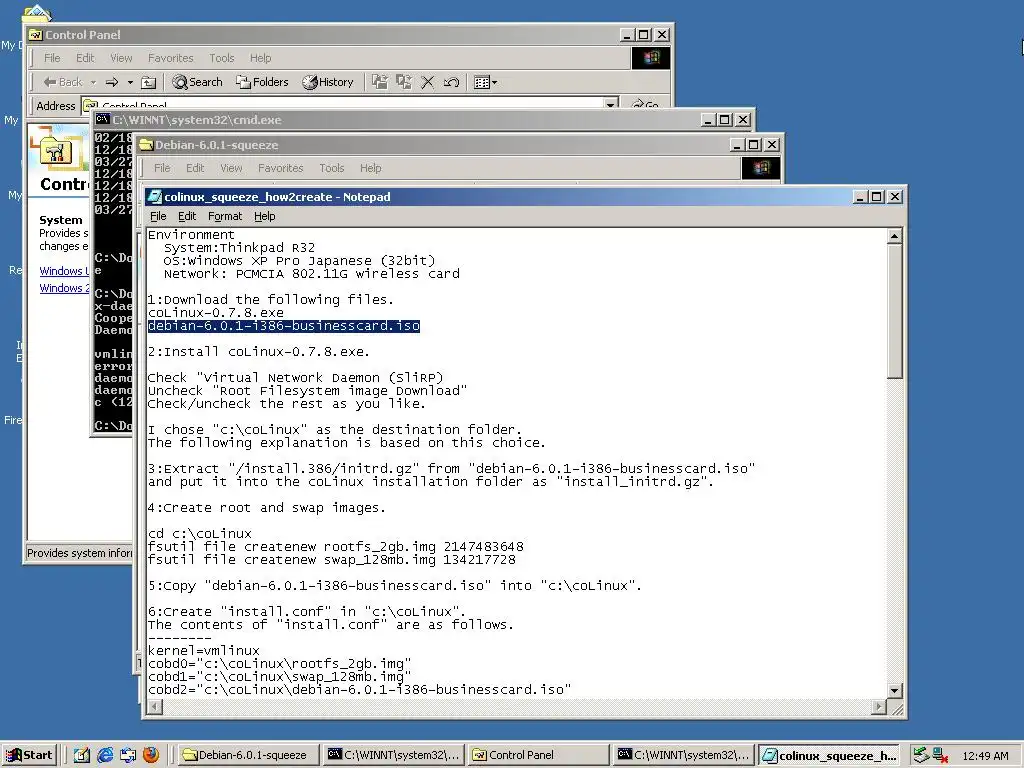Viewport: 1024px width, 768px height.
Task: Click Notepad vertical scrollbar down arrow
Action: [x=894, y=690]
